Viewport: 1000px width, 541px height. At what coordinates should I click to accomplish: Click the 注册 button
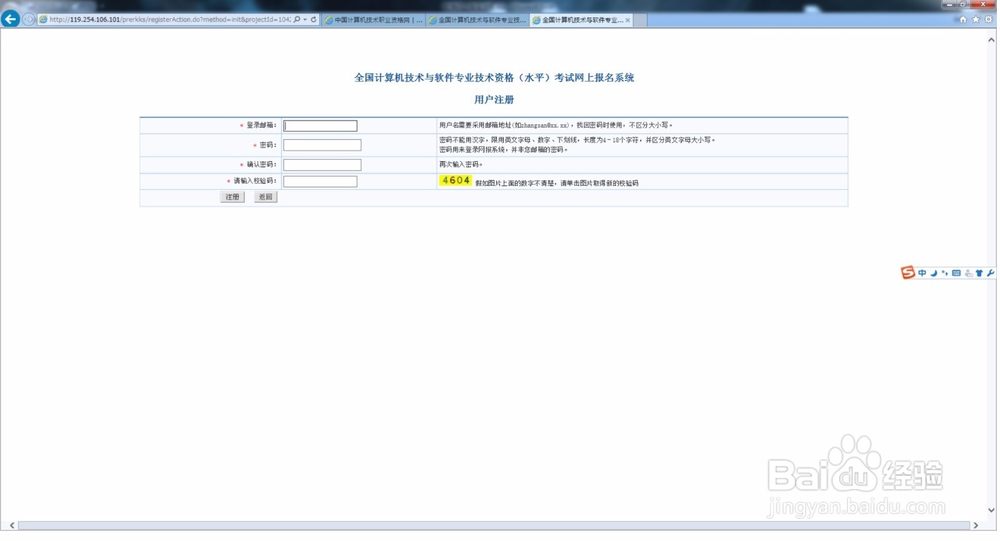[x=232, y=197]
